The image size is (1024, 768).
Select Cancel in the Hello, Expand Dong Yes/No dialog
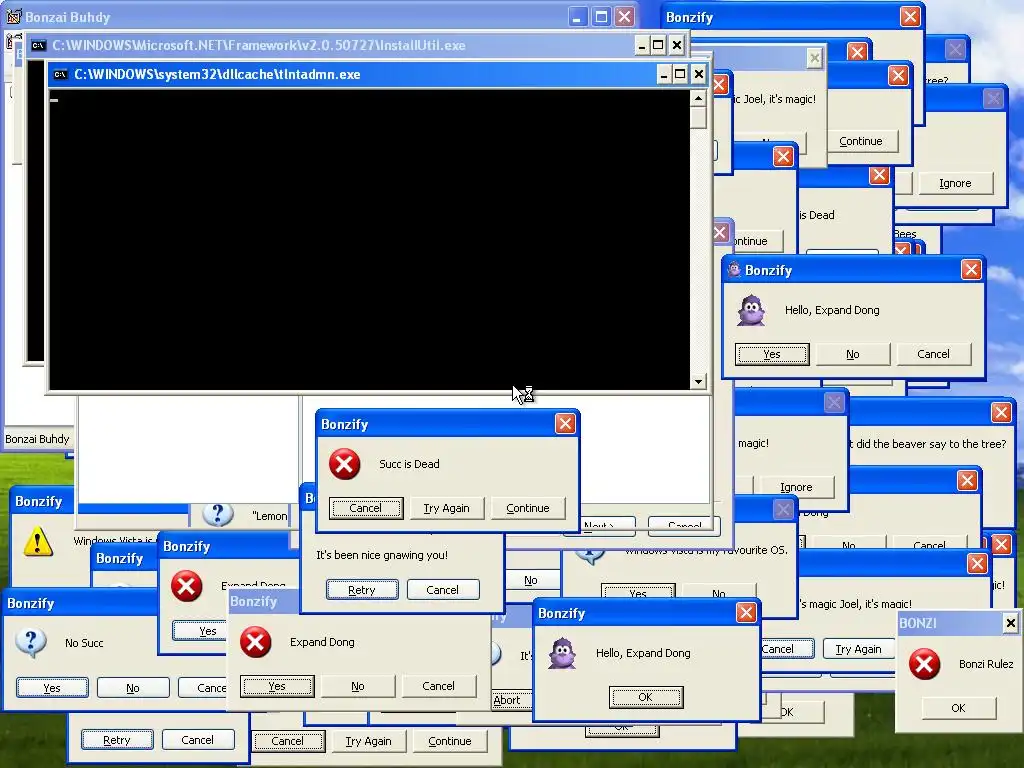pyautogui.click(x=933, y=354)
